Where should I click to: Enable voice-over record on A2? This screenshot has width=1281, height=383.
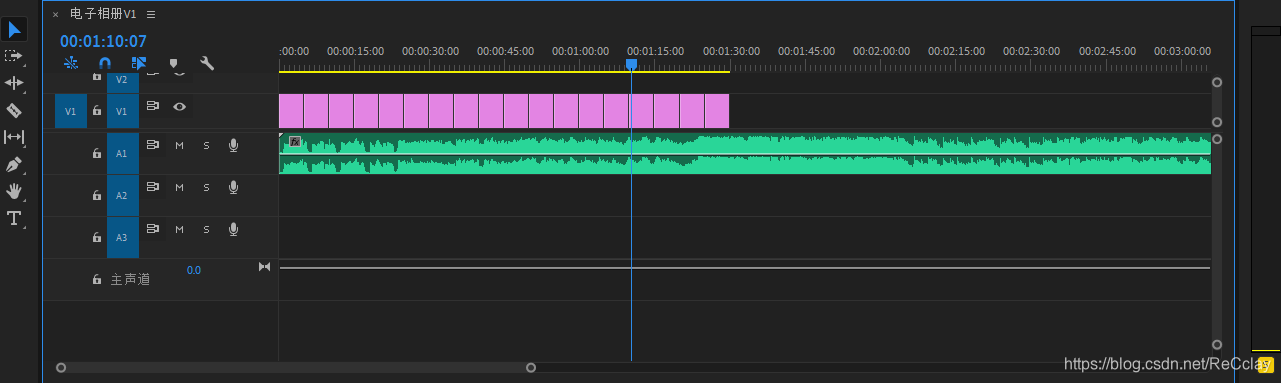(233, 187)
